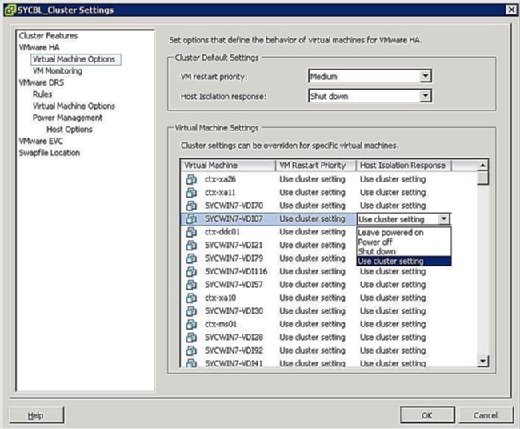520x429 pixels.
Task: Click the cluster icon in the title bar
Action: (x=10, y=10)
